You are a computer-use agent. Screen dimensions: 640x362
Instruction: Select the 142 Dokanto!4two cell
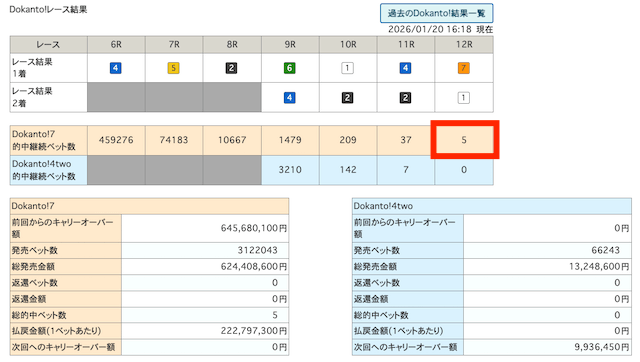pos(348,170)
